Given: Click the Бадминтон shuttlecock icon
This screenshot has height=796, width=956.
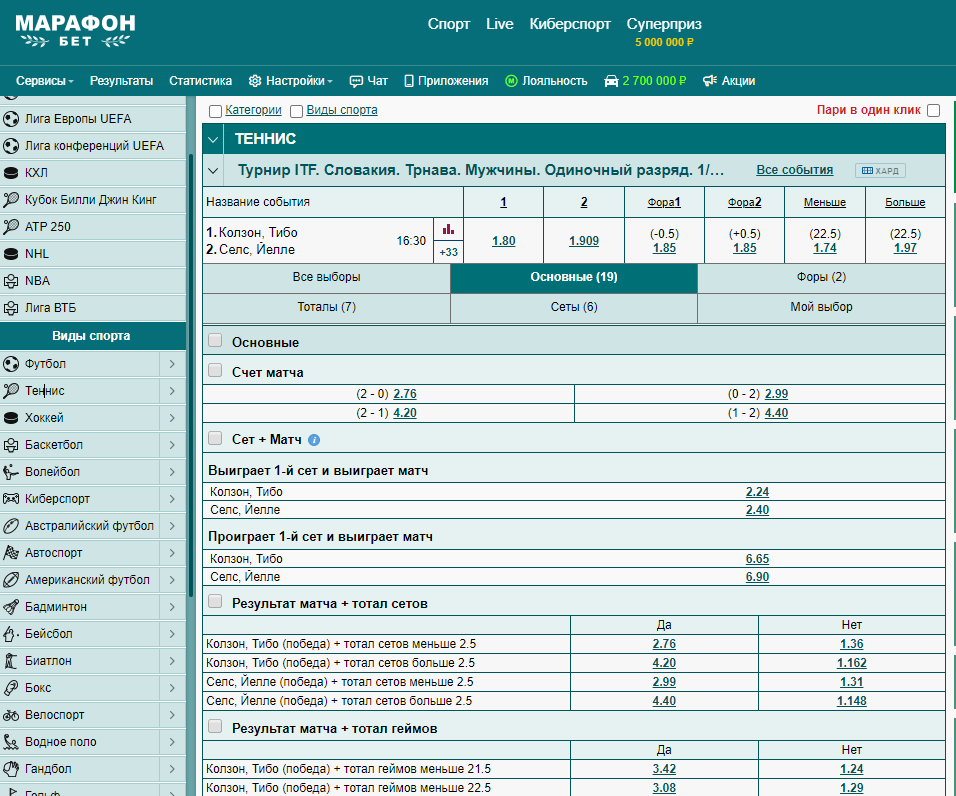Looking at the screenshot, I should (11, 607).
